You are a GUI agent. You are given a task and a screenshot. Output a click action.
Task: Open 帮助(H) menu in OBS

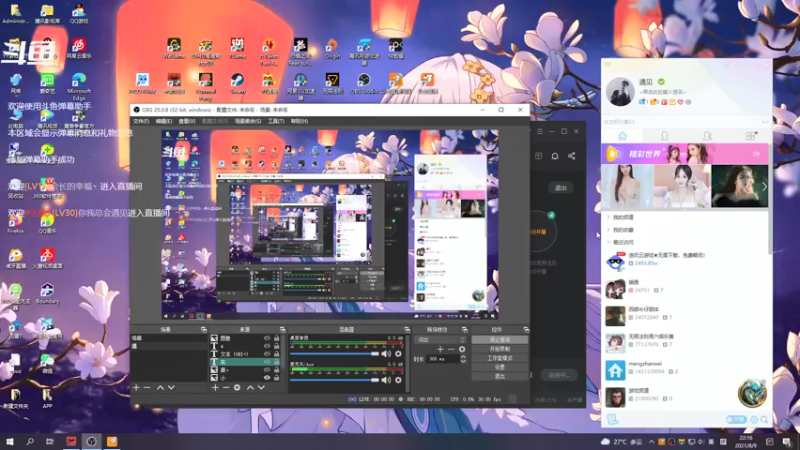click(299, 121)
